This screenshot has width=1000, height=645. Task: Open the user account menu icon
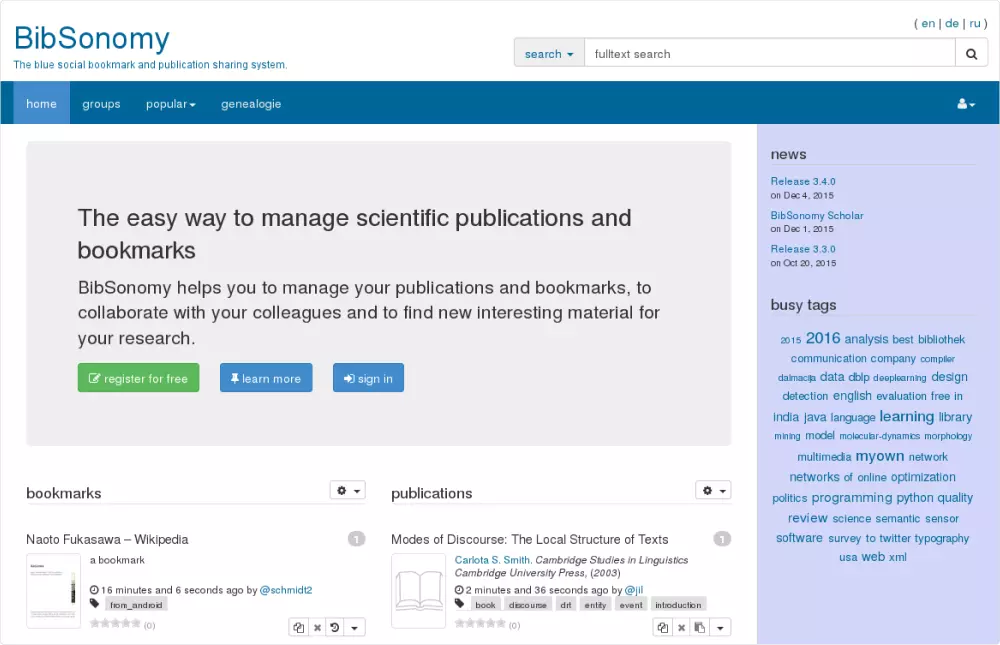[x=966, y=104]
